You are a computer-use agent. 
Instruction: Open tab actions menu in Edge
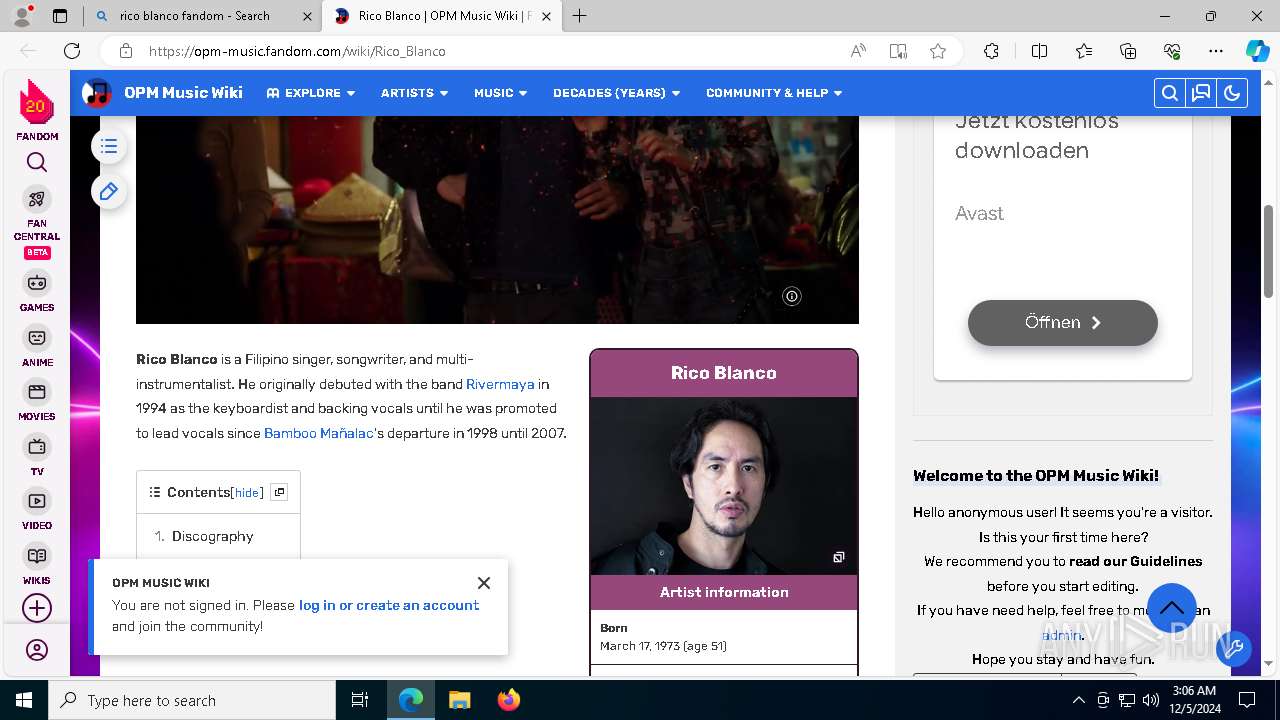[60, 16]
